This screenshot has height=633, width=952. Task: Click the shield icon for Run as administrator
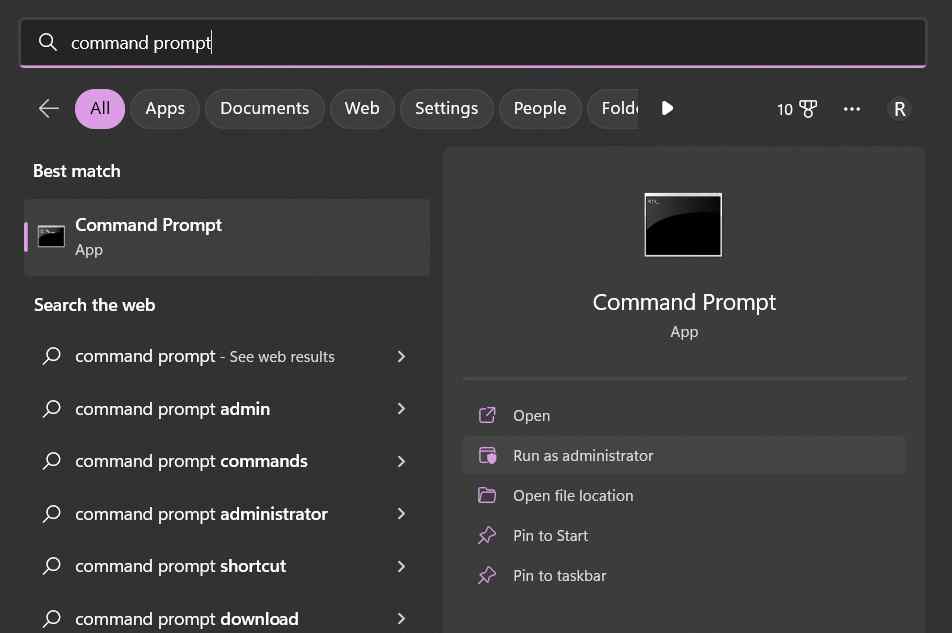click(x=487, y=455)
